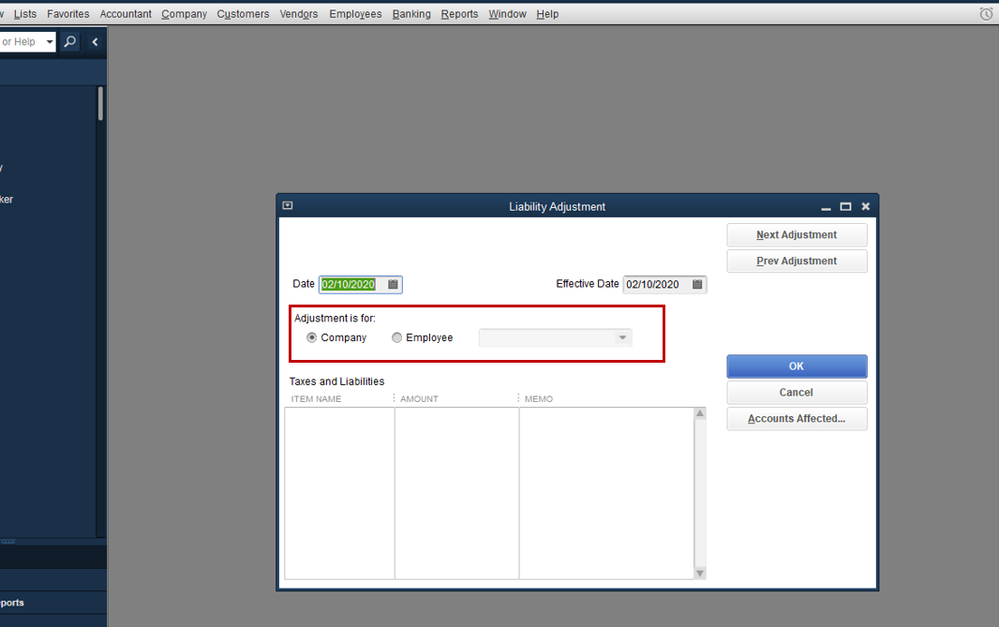Click the AMOUNT column header
The height and width of the screenshot is (627, 999).
click(419, 399)
